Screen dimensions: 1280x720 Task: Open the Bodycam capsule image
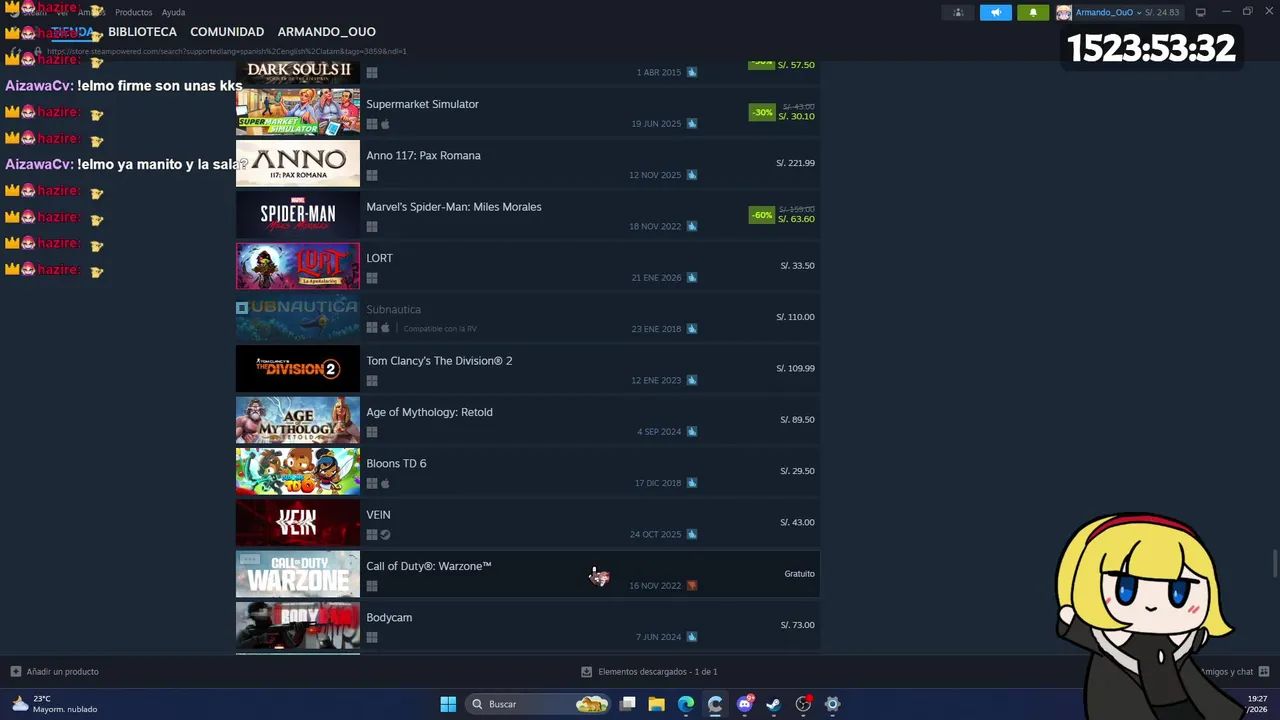click(298, 625)
